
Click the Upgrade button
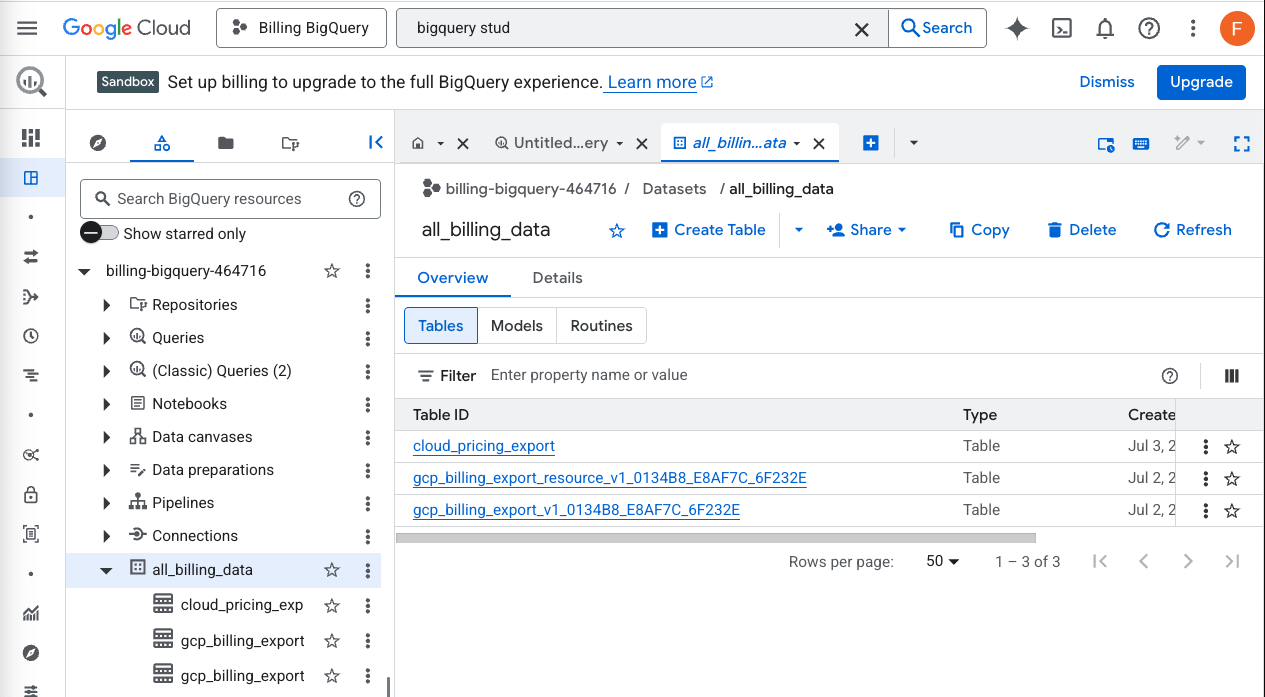click(1201, 82)
